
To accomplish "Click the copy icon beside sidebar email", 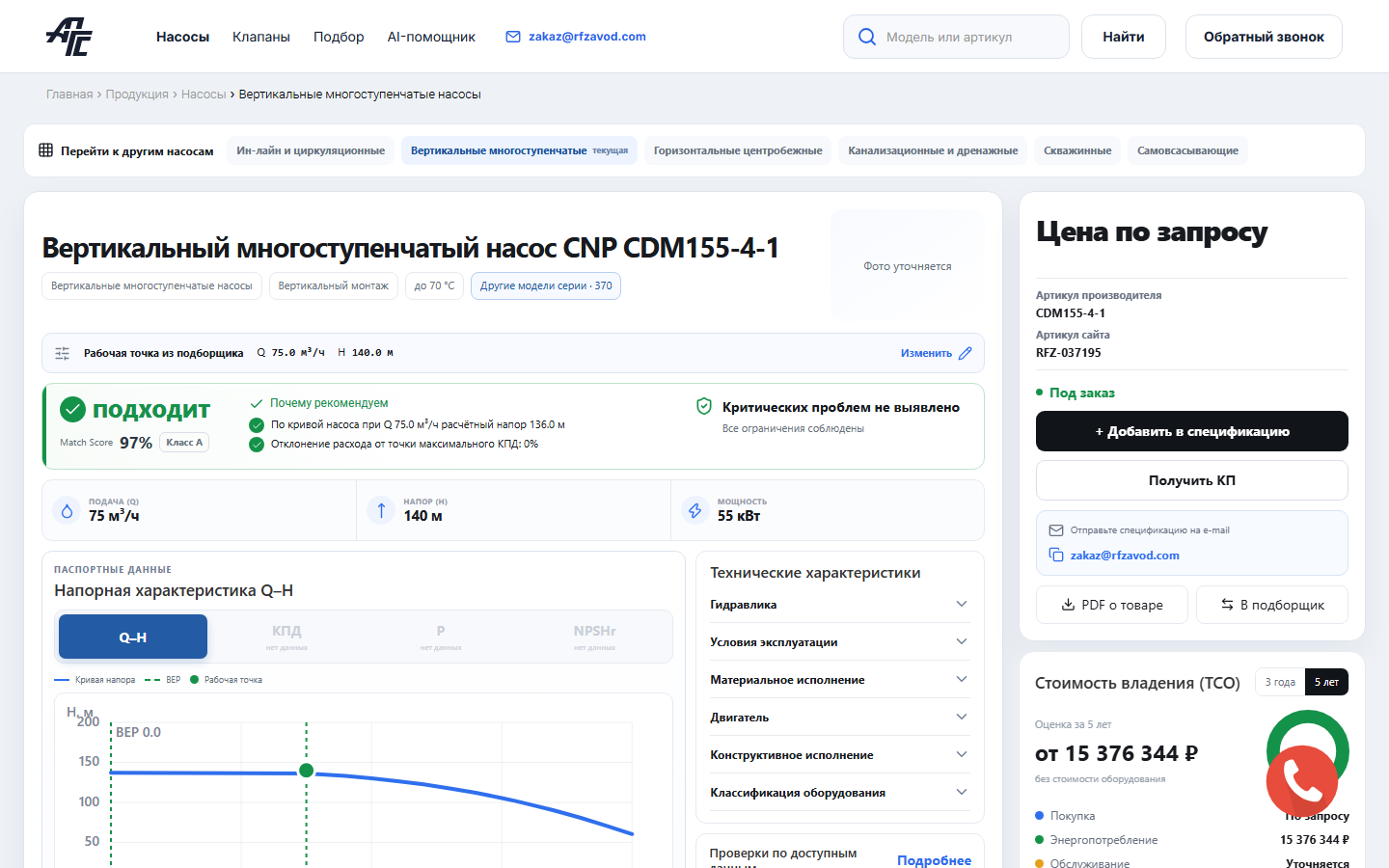I will tap(1056, 555).
